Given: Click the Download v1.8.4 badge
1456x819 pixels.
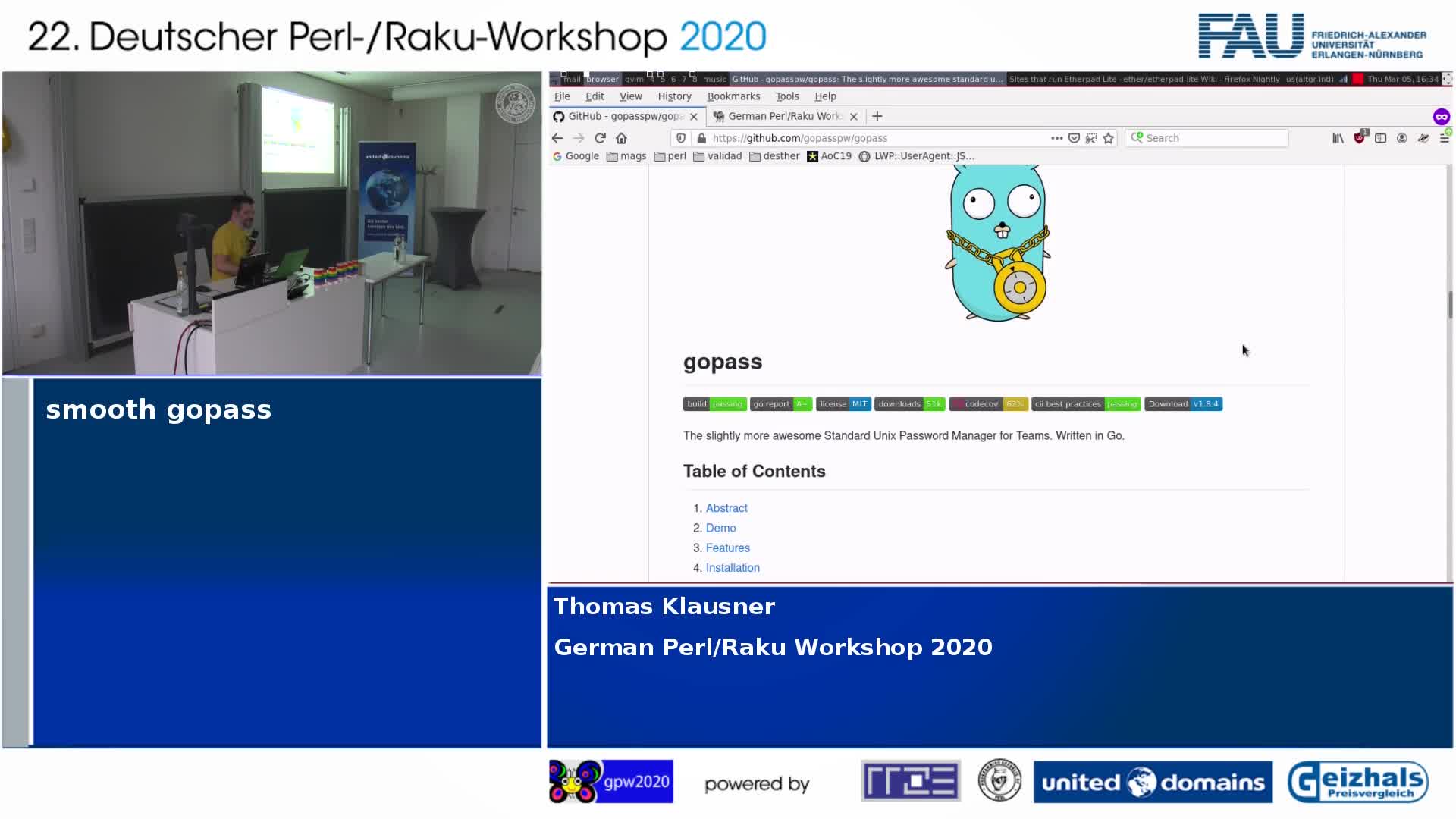Looking at the screenshot, I should [1183, 404].
